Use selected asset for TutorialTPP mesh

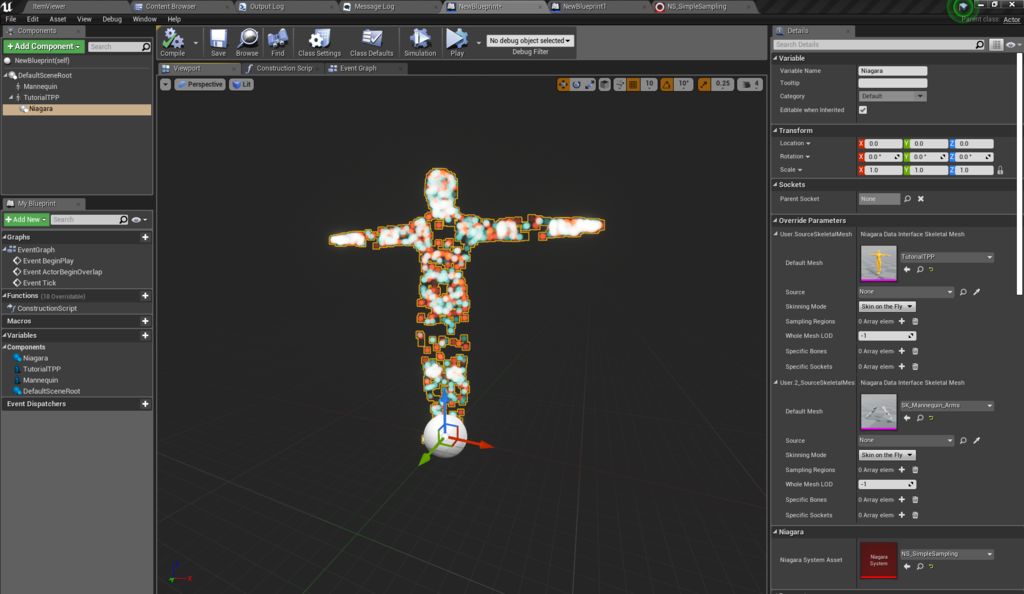(x=907, y=270)
